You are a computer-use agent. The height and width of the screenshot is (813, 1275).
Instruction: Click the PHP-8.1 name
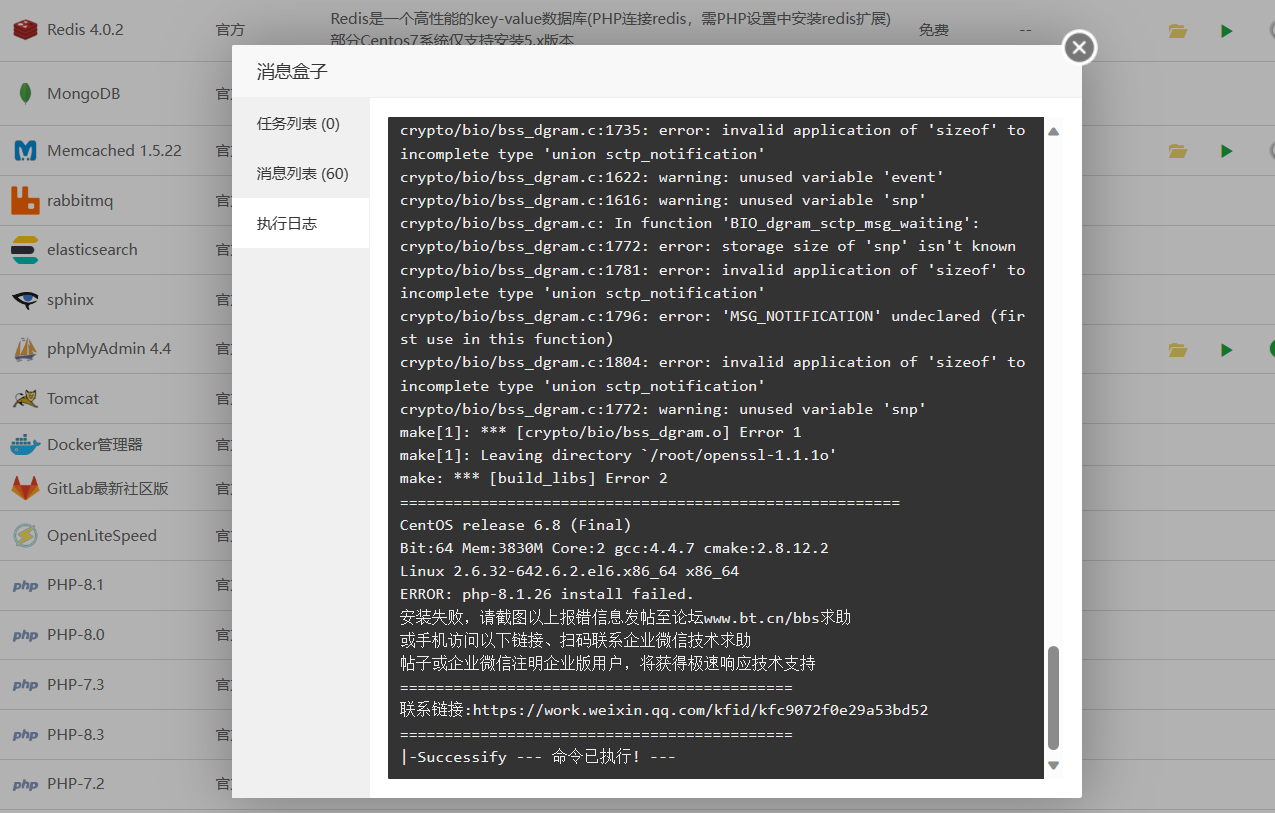(75, 585)
